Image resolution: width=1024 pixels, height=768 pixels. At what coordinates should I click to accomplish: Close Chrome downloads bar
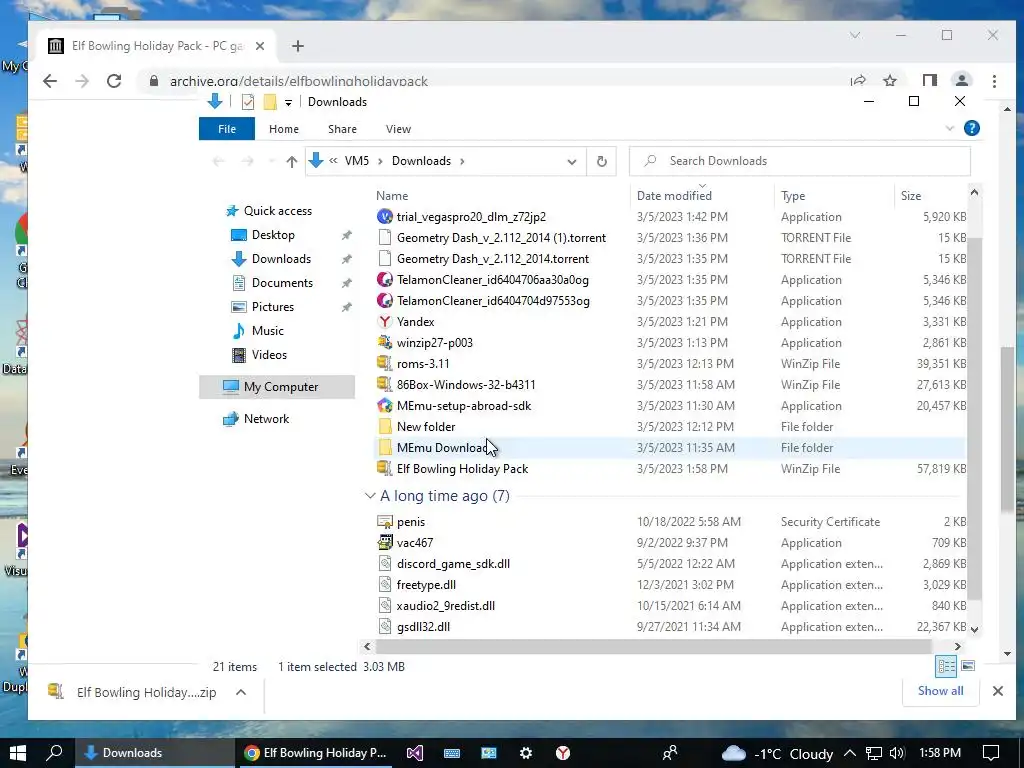pyautogui.click(x=997, y=691)
